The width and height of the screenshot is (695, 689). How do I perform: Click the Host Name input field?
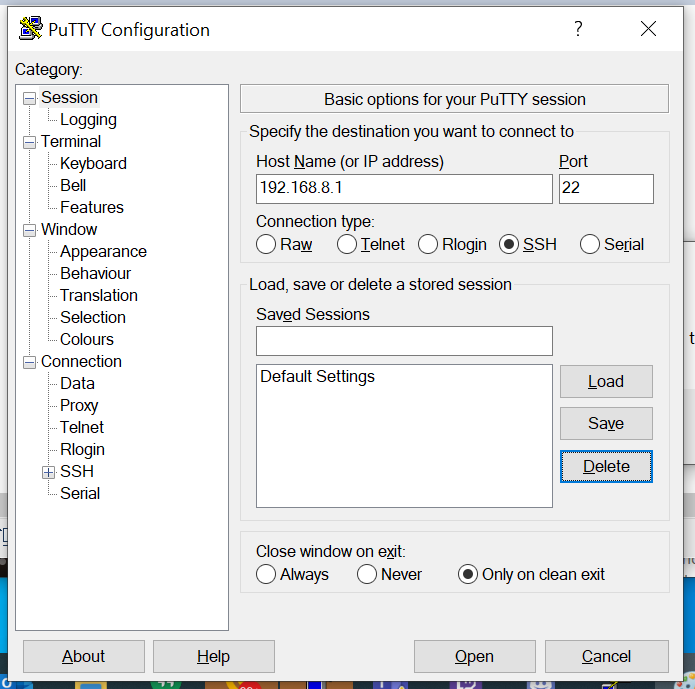[404, 189]
